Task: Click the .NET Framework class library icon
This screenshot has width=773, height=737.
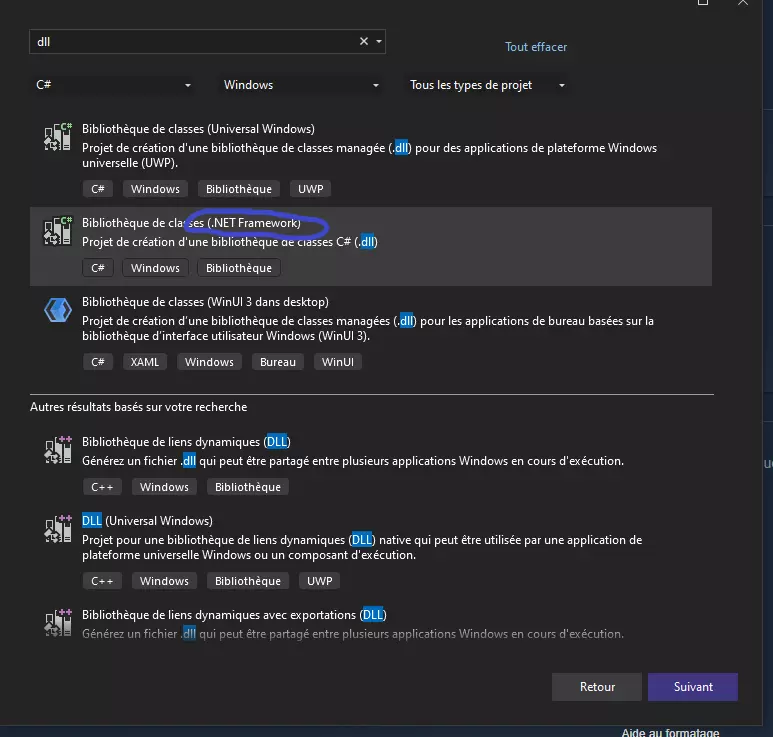Action: point(58,231)
